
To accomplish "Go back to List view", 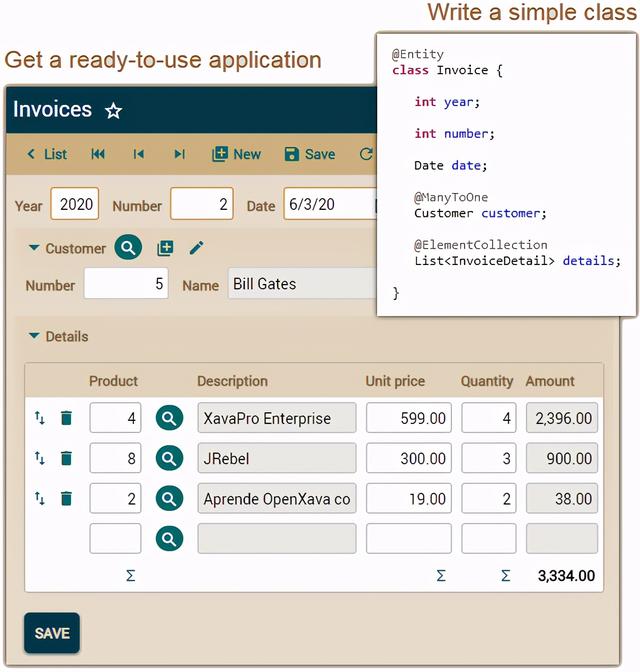I will 47,154.
